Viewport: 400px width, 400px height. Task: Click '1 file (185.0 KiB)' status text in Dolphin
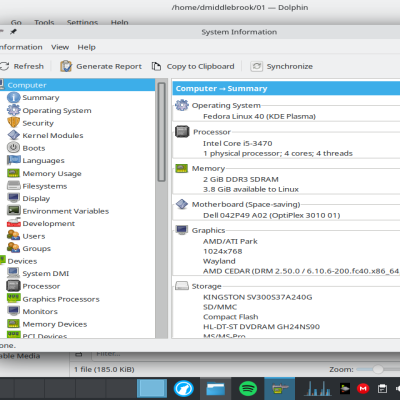tap(104, 369)
